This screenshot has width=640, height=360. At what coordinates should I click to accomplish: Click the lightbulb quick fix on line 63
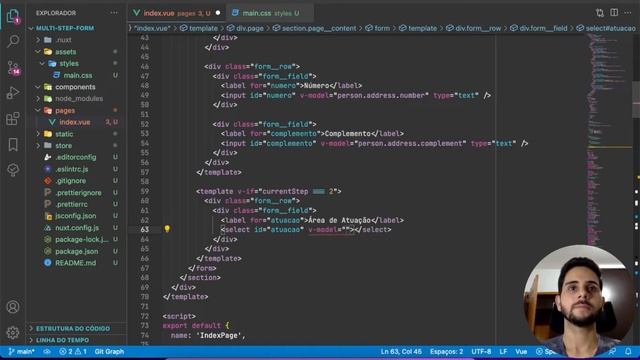[167, 229]
